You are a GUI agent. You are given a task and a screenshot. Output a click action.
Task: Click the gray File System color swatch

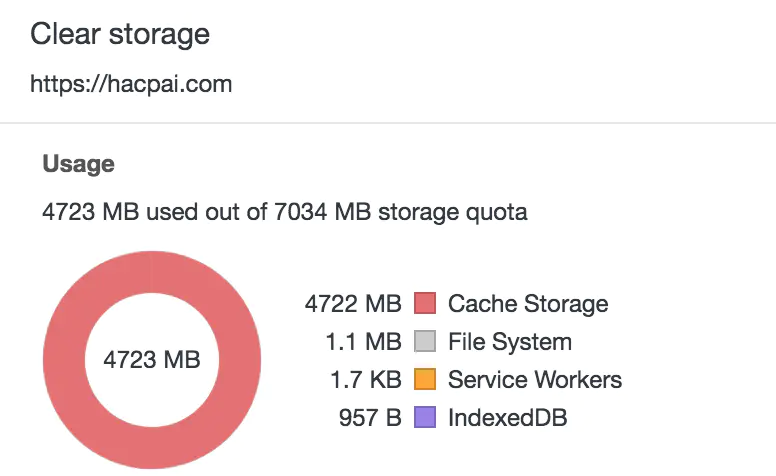[426, 342]
